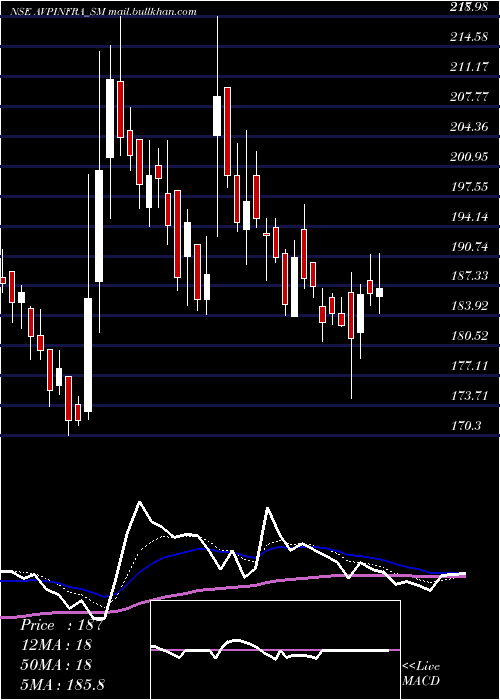Select the 211.17 price axis label
This screenshot has width=500, height=700.
[x=469, y=67]
